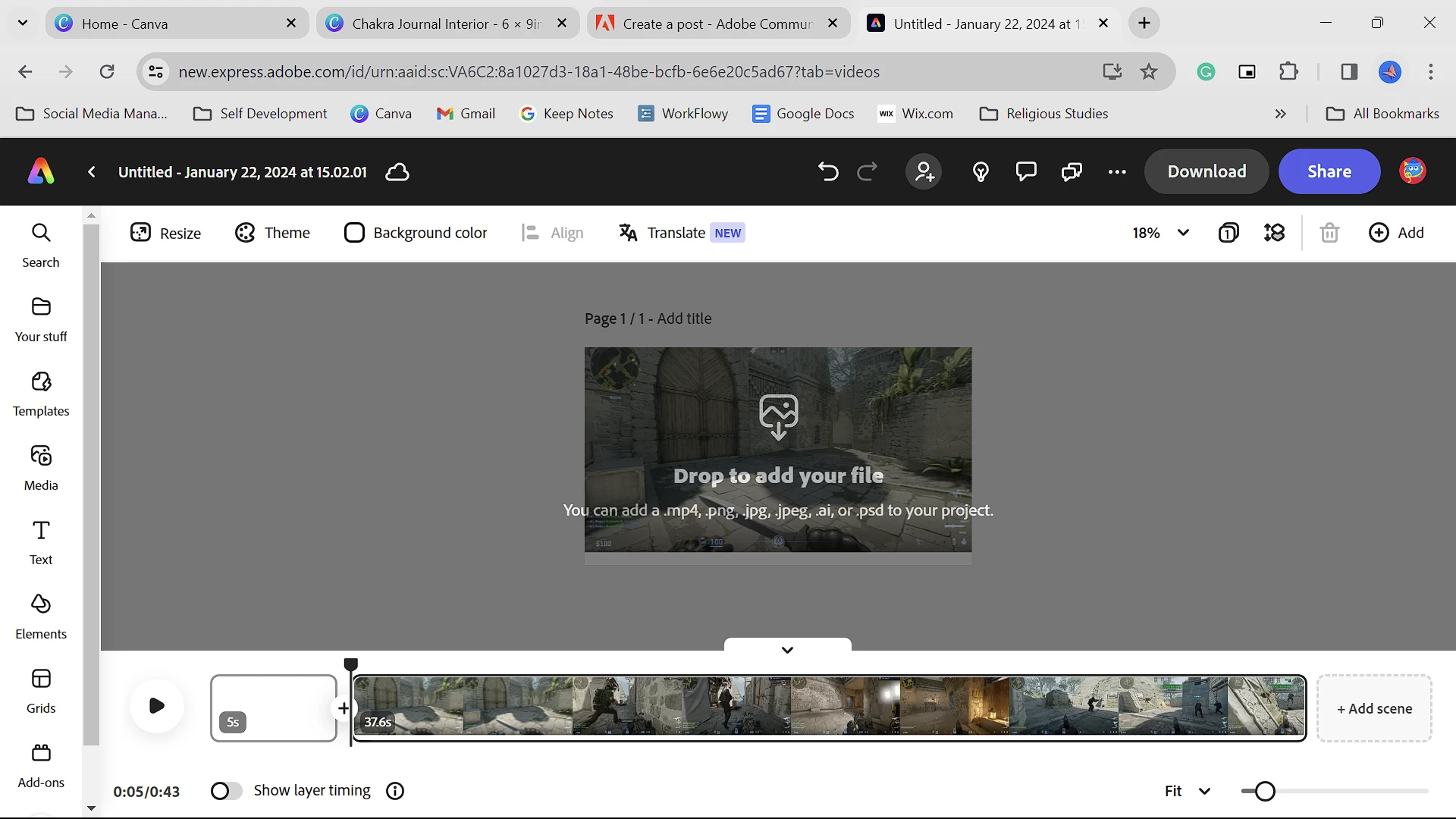Click the Download button

[1206, 171]
